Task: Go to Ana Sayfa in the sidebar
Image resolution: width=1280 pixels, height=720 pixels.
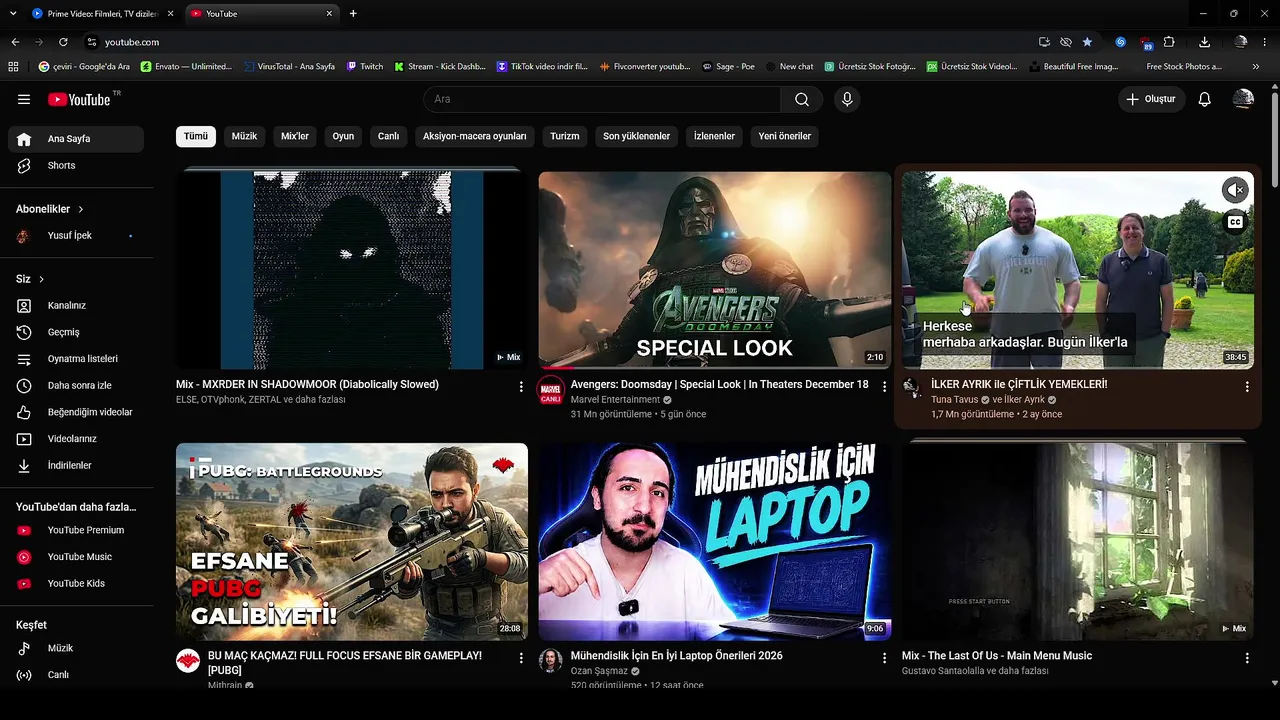Action: click(x=76, y=139)
